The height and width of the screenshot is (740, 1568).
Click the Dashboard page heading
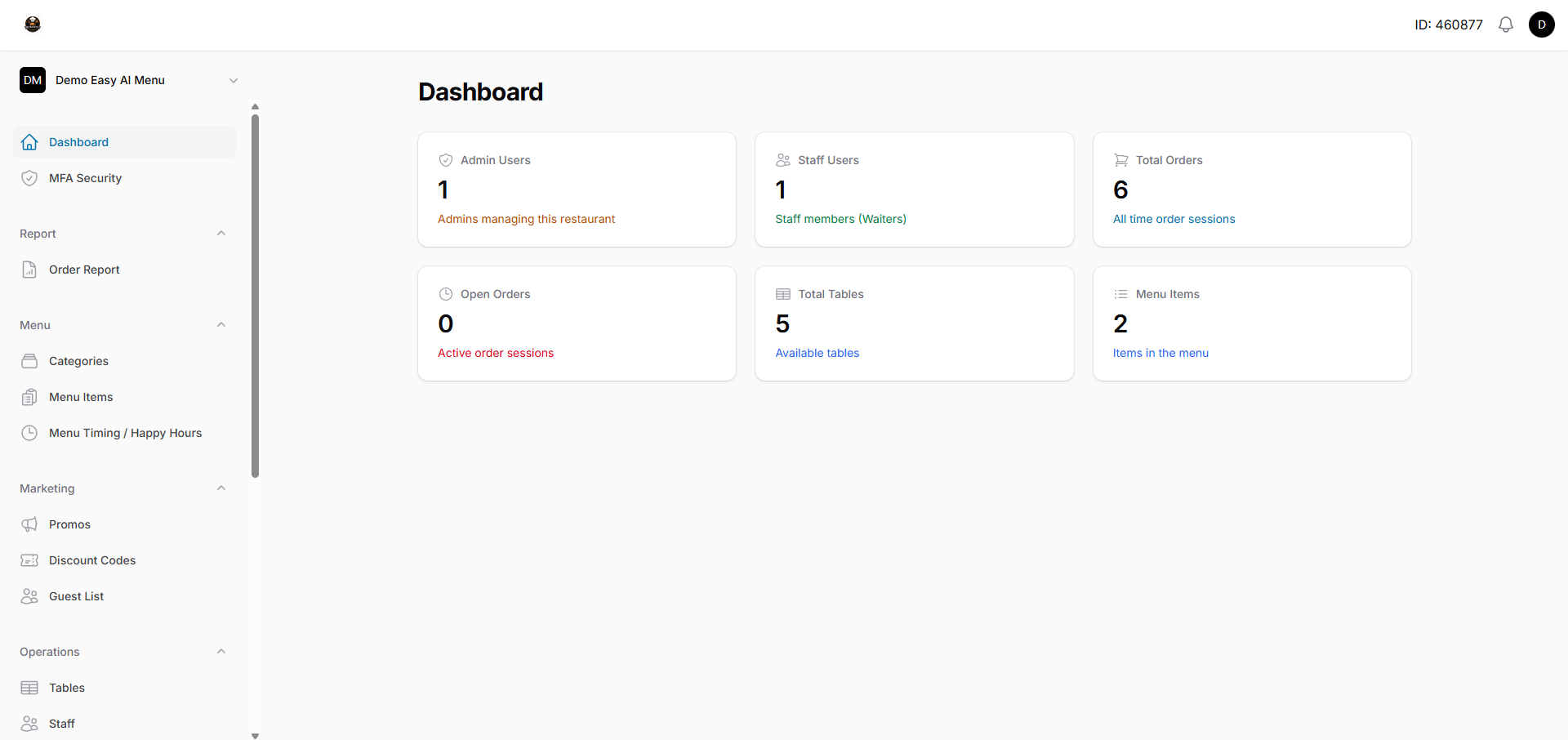coord(480,91)
